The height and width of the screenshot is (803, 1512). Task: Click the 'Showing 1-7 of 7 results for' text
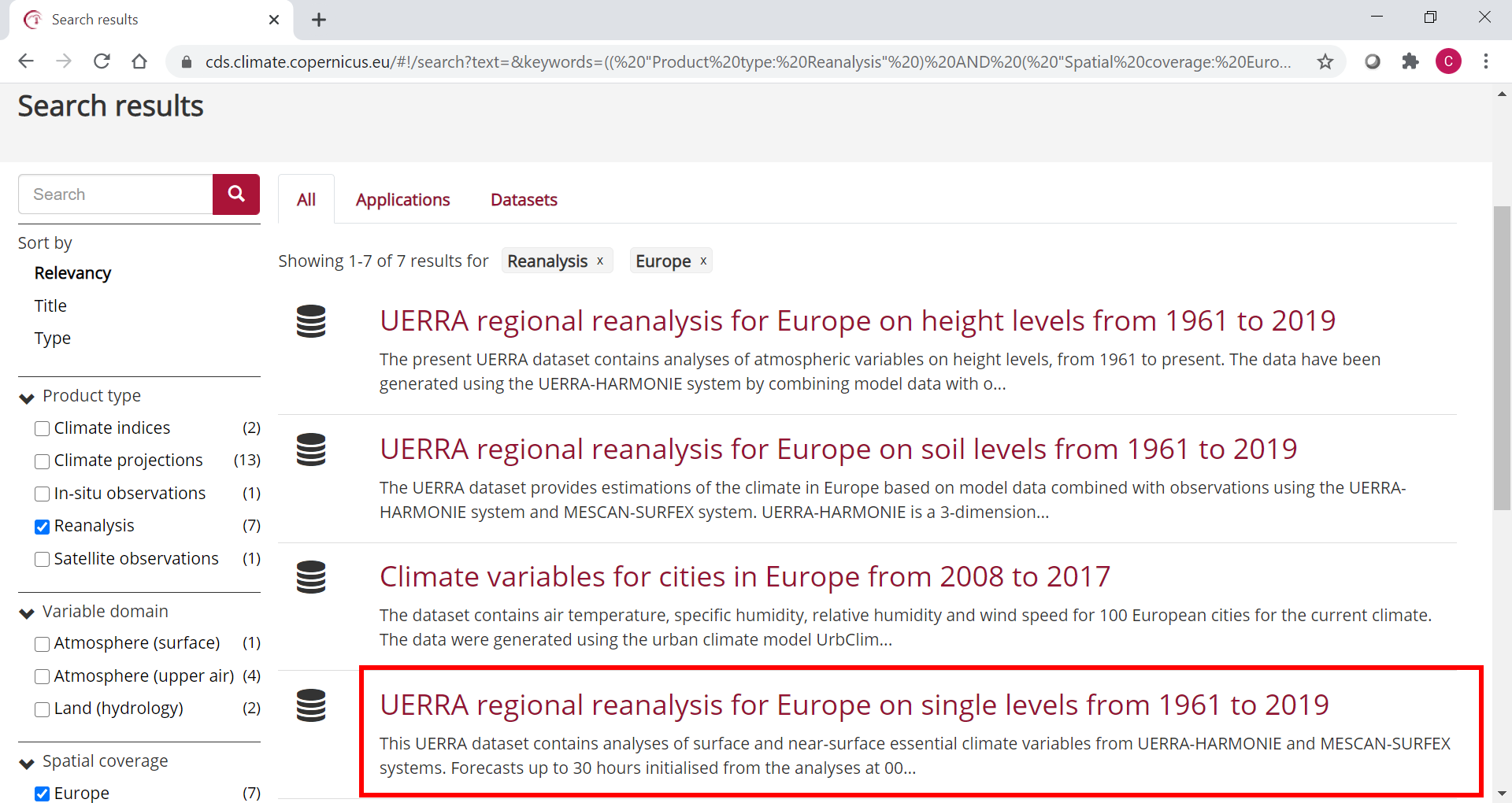[x=383, y=261]
